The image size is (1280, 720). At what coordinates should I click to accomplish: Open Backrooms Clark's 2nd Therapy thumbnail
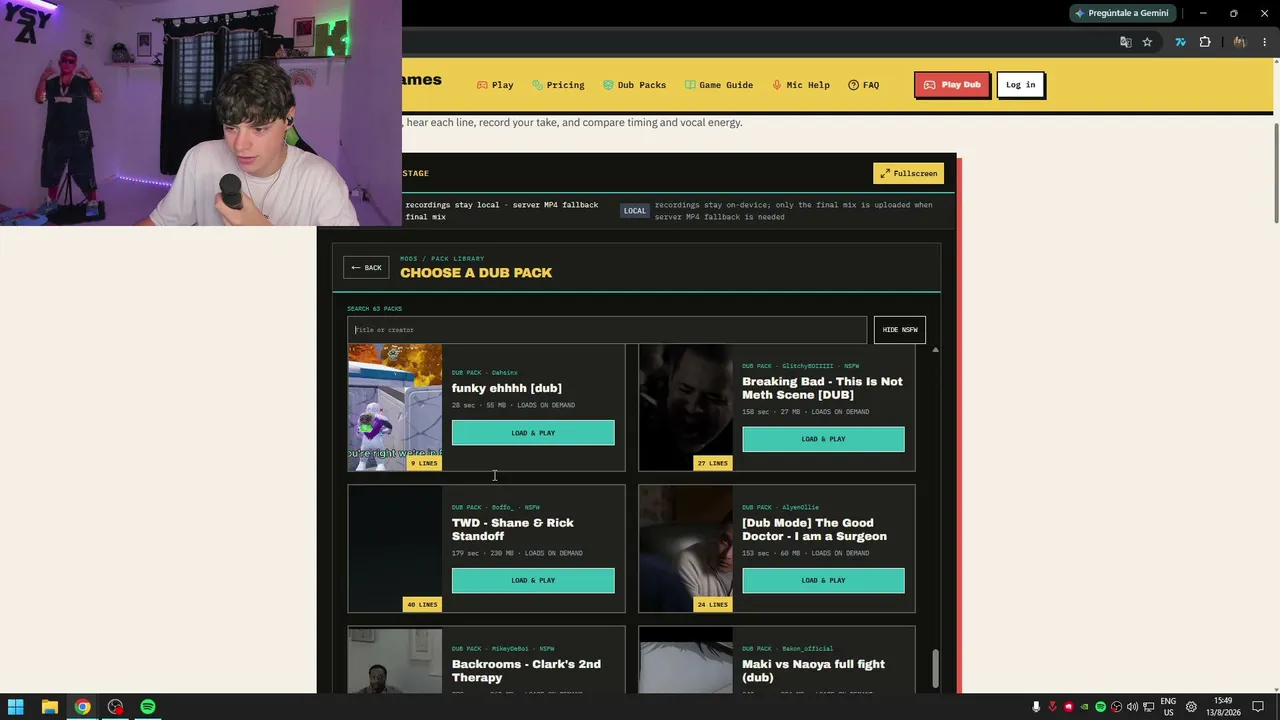click(395, 660)
